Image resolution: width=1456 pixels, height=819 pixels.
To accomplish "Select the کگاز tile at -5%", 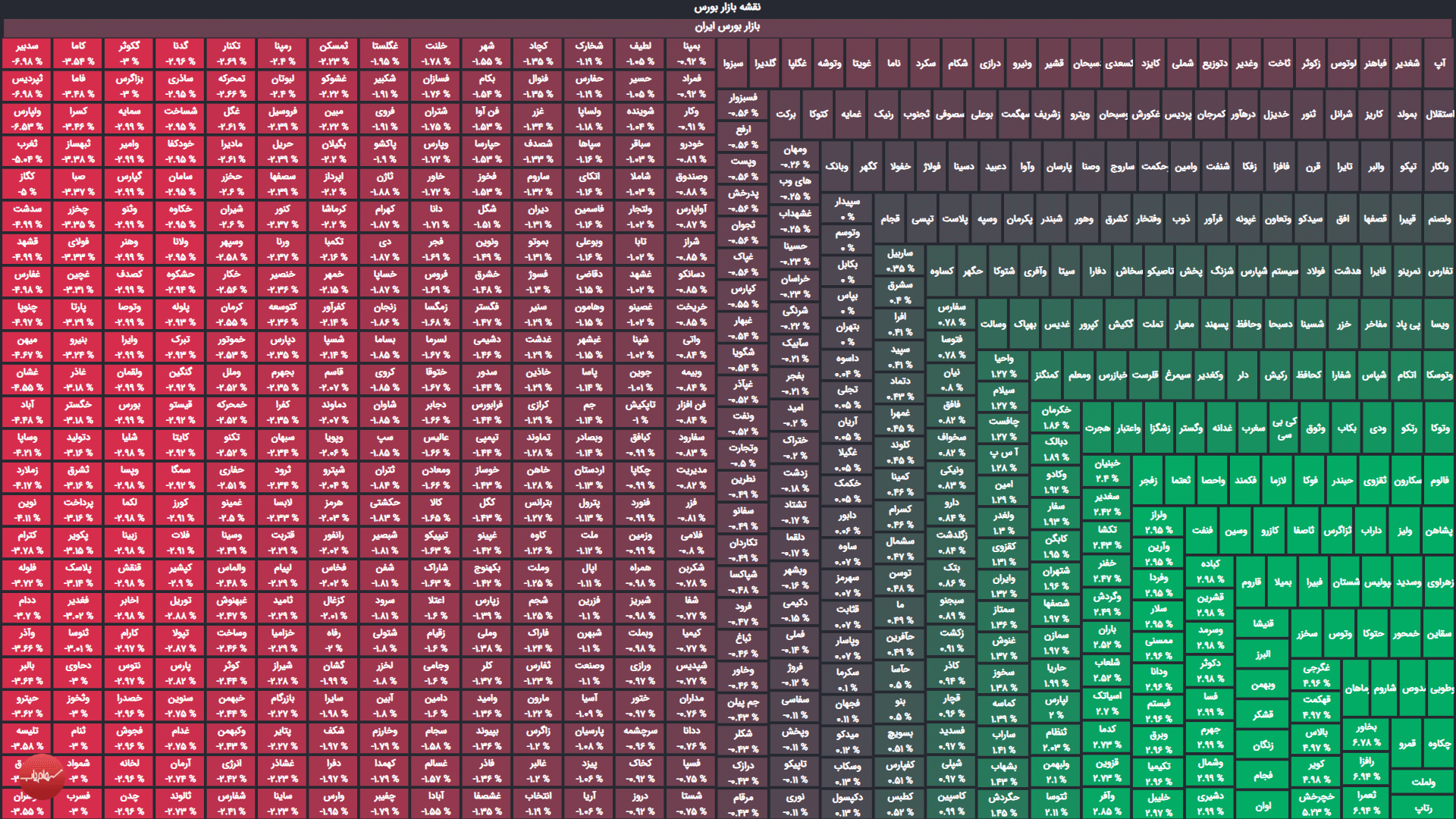I will coord(27,184).
